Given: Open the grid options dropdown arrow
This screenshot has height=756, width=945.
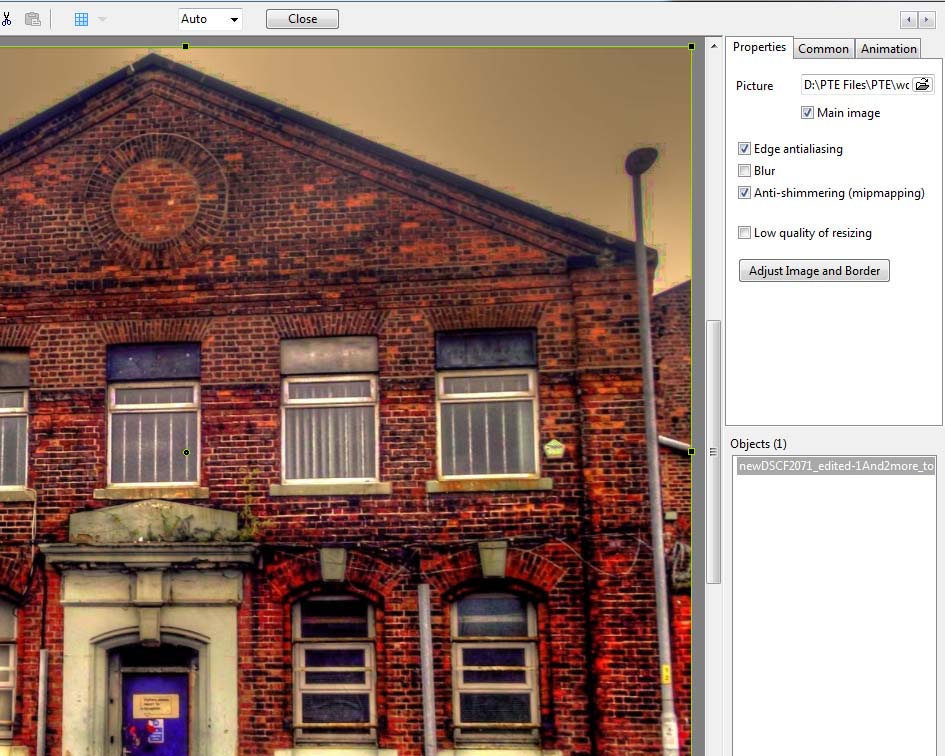Looking at the screenshot, I should click(102, 19).
